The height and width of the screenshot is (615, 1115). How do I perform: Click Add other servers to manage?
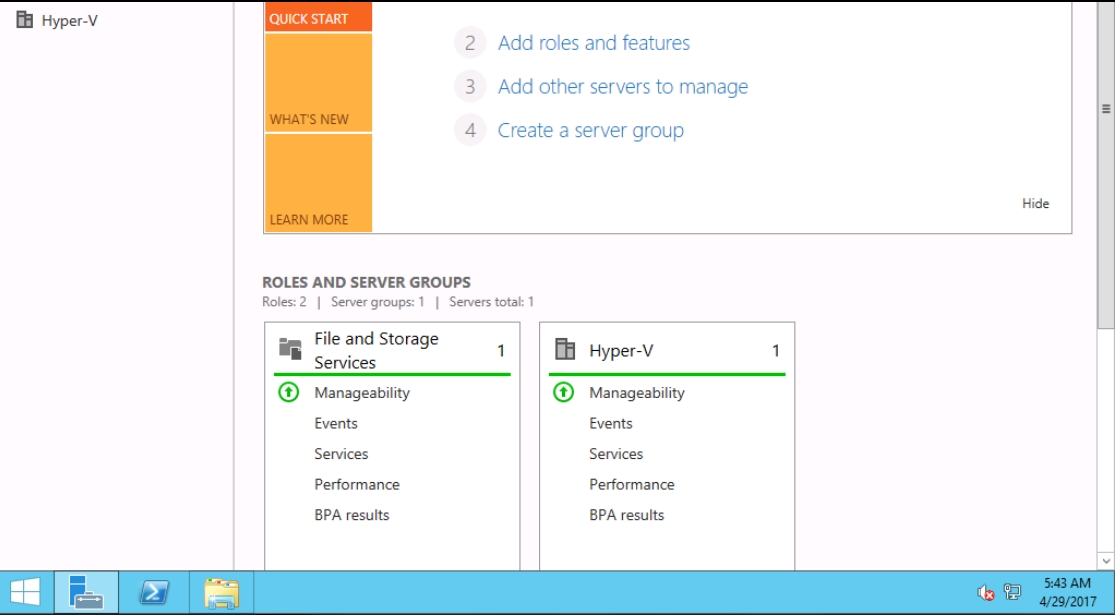click(x=622, y=87)
